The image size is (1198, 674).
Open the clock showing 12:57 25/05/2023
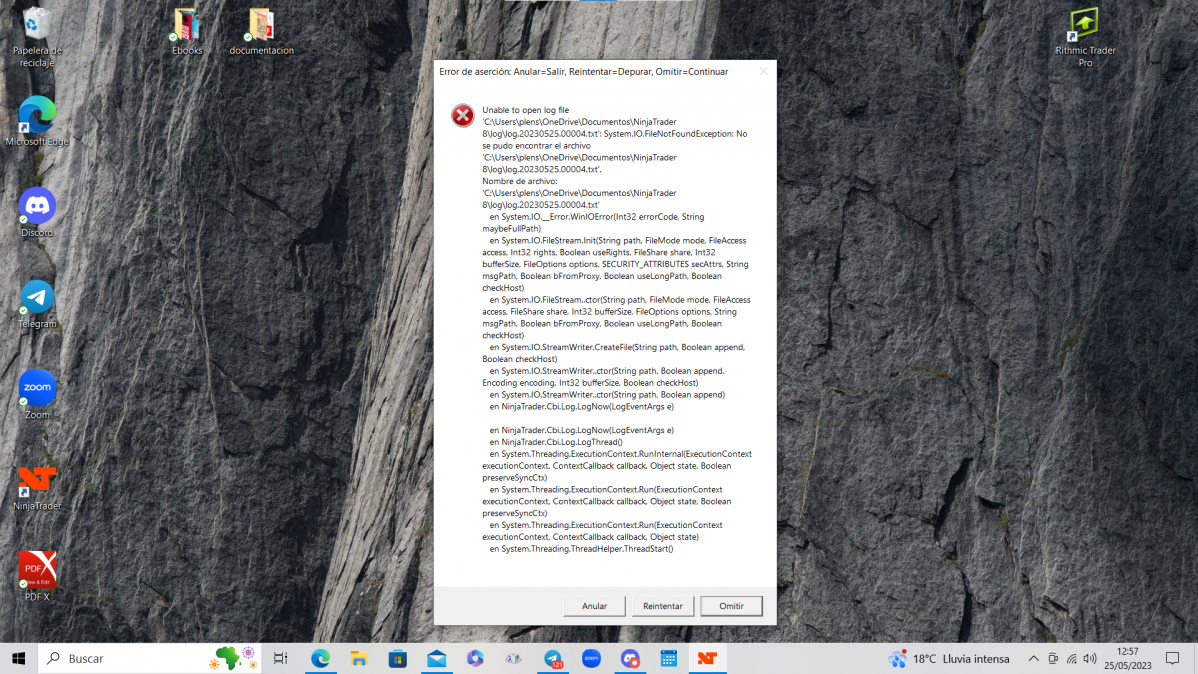point(1128,659)
